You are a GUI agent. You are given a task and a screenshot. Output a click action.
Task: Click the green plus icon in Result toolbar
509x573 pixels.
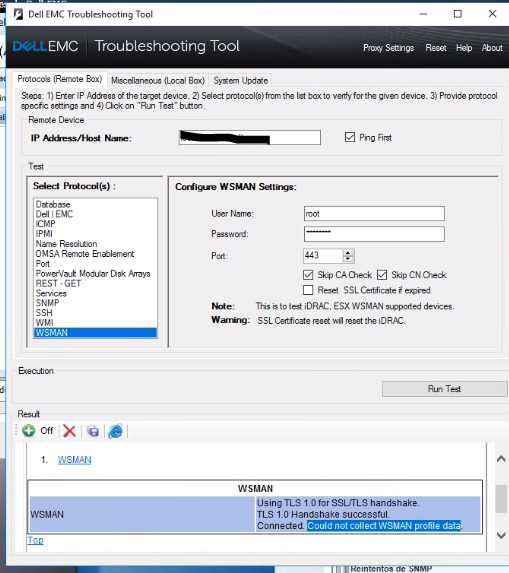(29, 431)
